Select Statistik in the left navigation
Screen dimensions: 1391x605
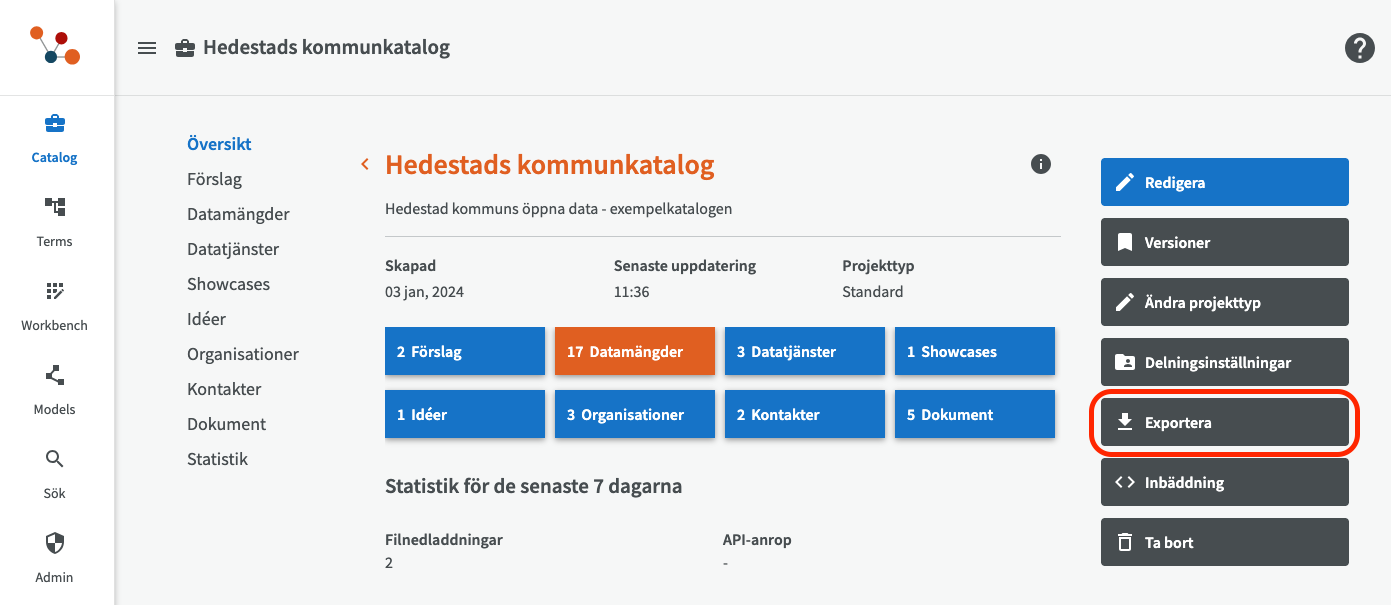[x=217, y=459]
